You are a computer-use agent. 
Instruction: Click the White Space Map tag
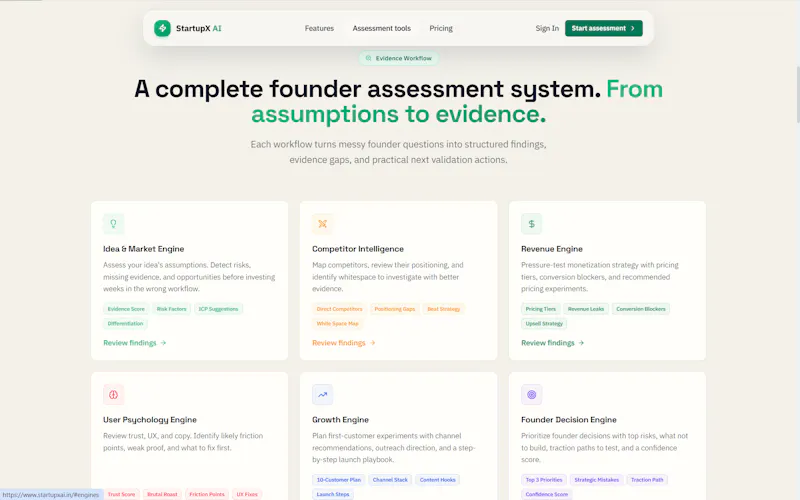coord(337,323)
